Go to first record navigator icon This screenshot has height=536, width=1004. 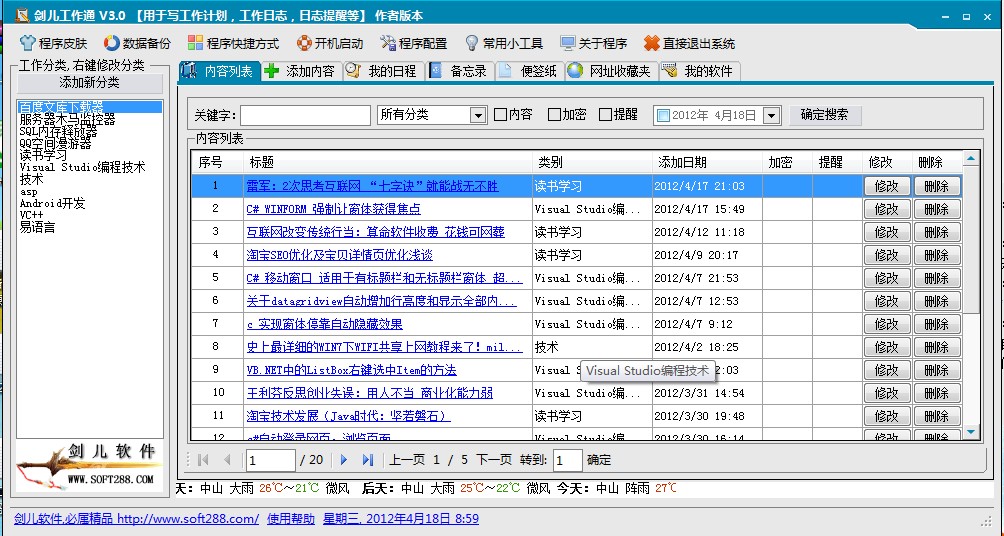204,460
